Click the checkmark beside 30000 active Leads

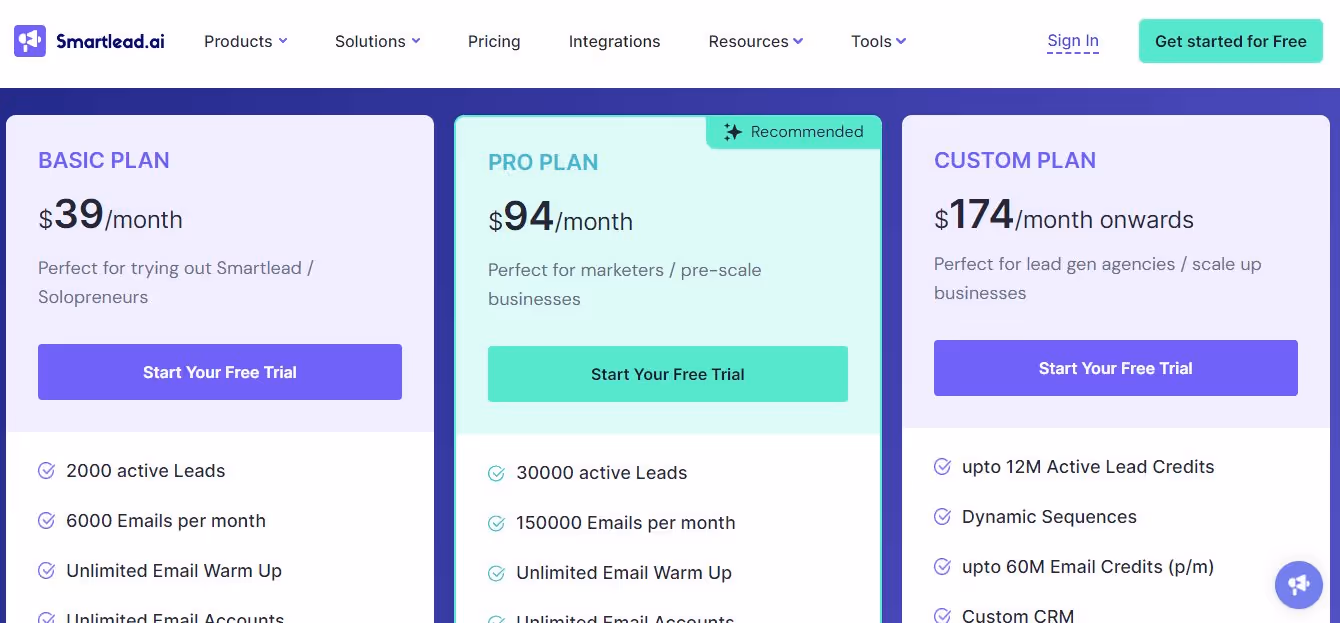tap(497, 472)
